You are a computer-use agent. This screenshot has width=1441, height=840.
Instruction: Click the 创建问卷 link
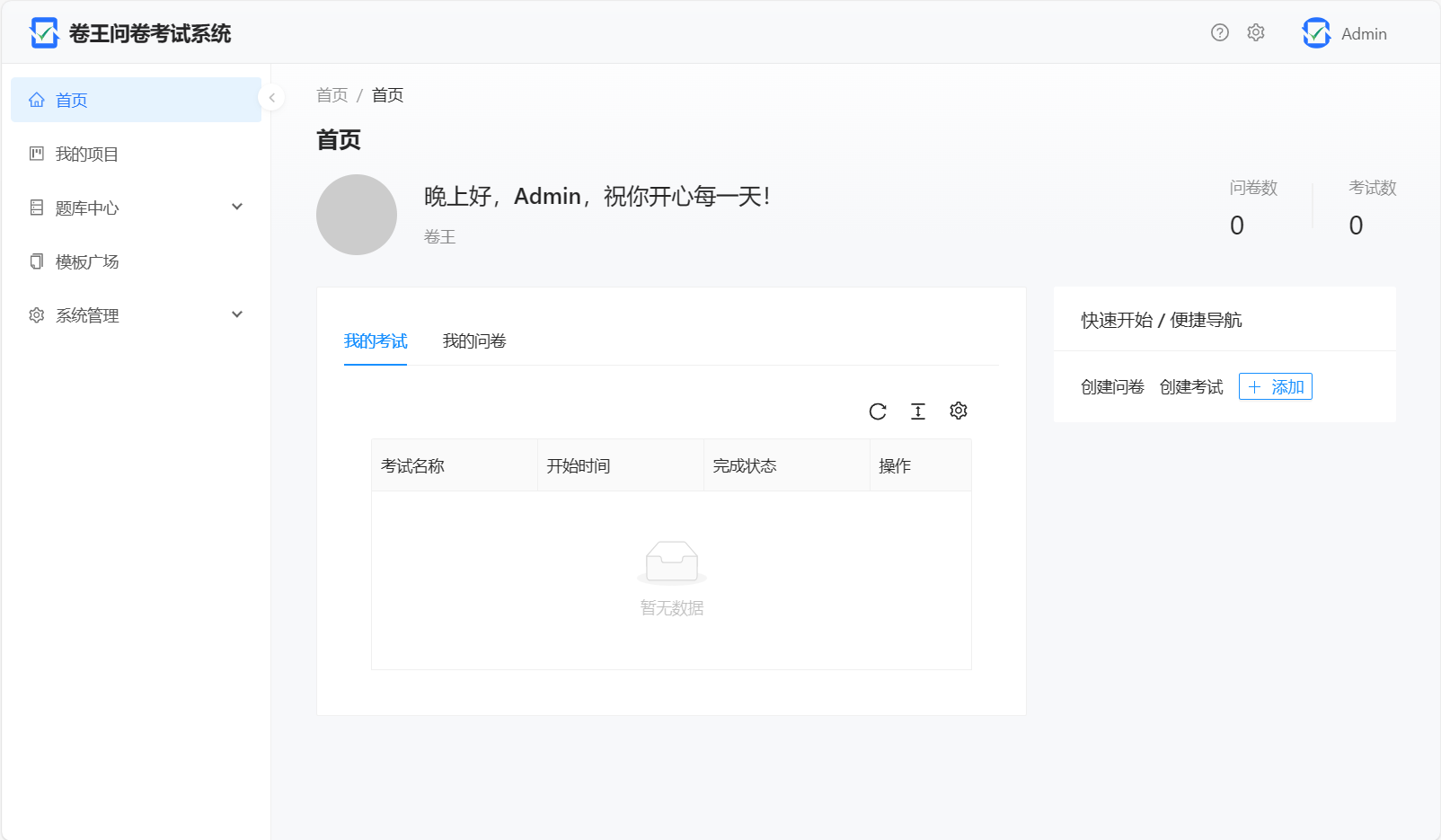(1112, 387)
